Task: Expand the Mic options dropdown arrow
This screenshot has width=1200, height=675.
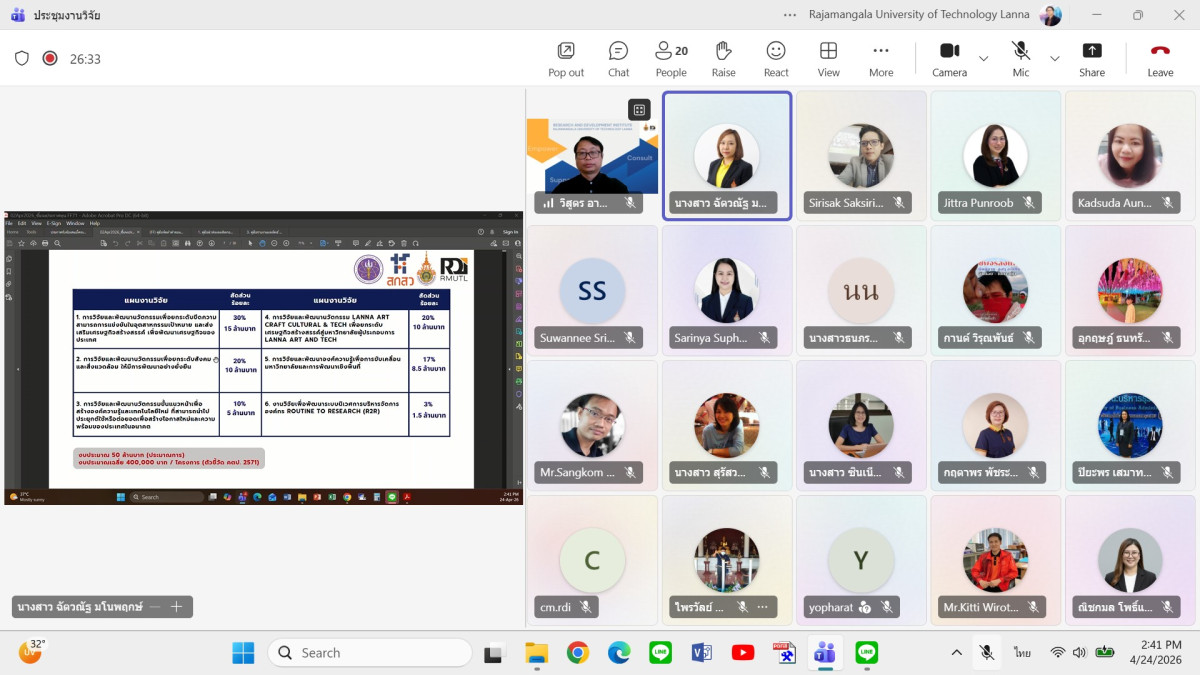Action: point(1055,58)
